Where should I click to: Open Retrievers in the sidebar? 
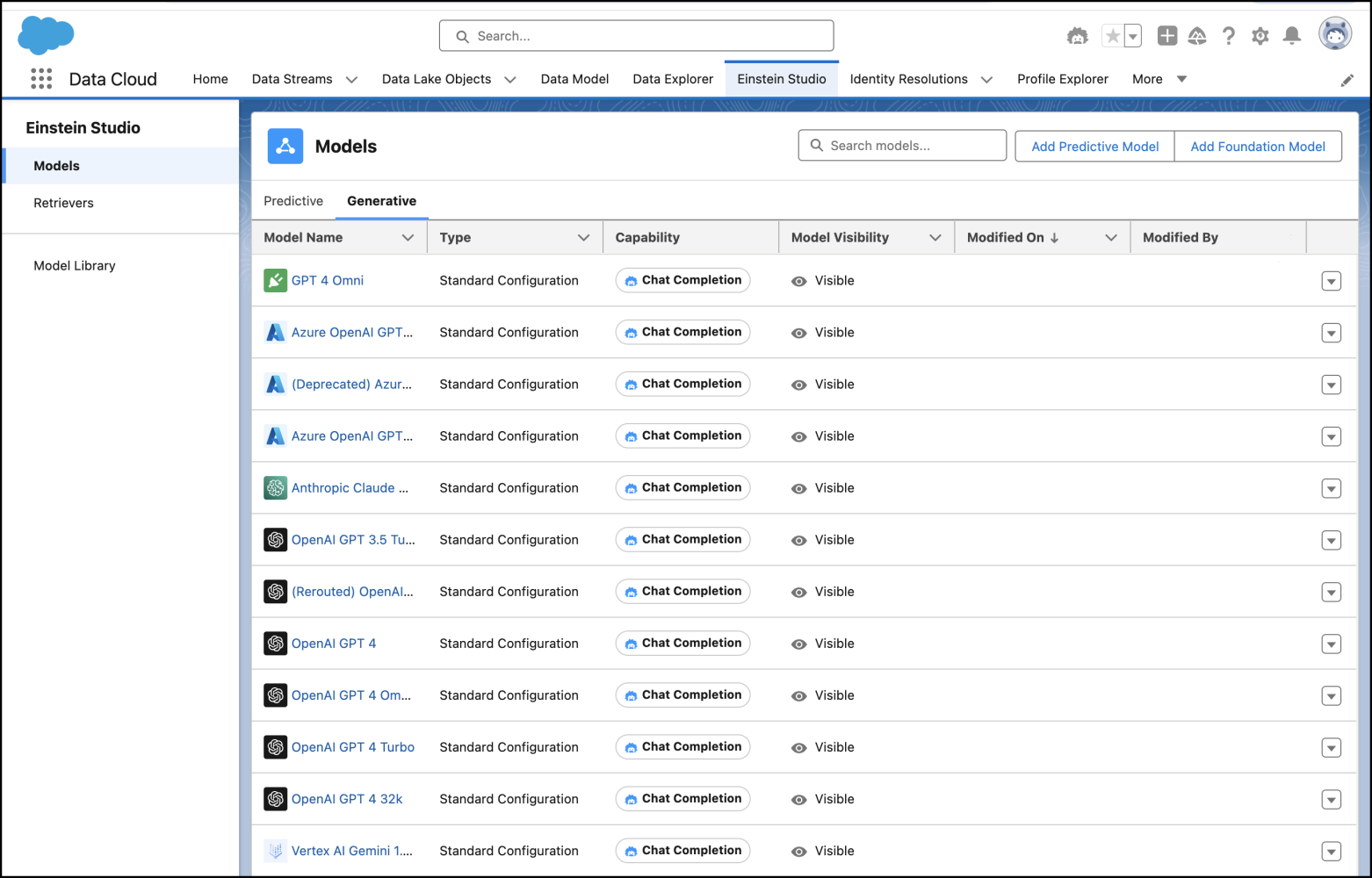(x=63, y=203)
